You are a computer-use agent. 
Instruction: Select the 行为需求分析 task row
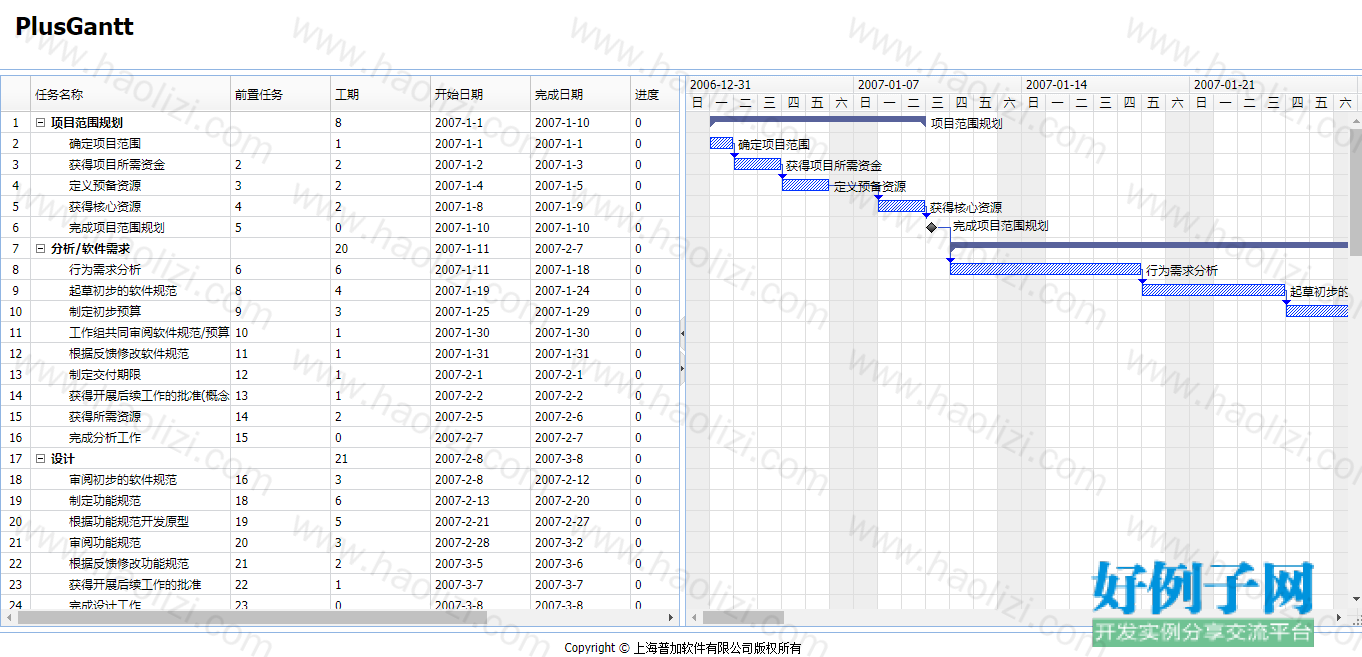(x=340, y=269)
